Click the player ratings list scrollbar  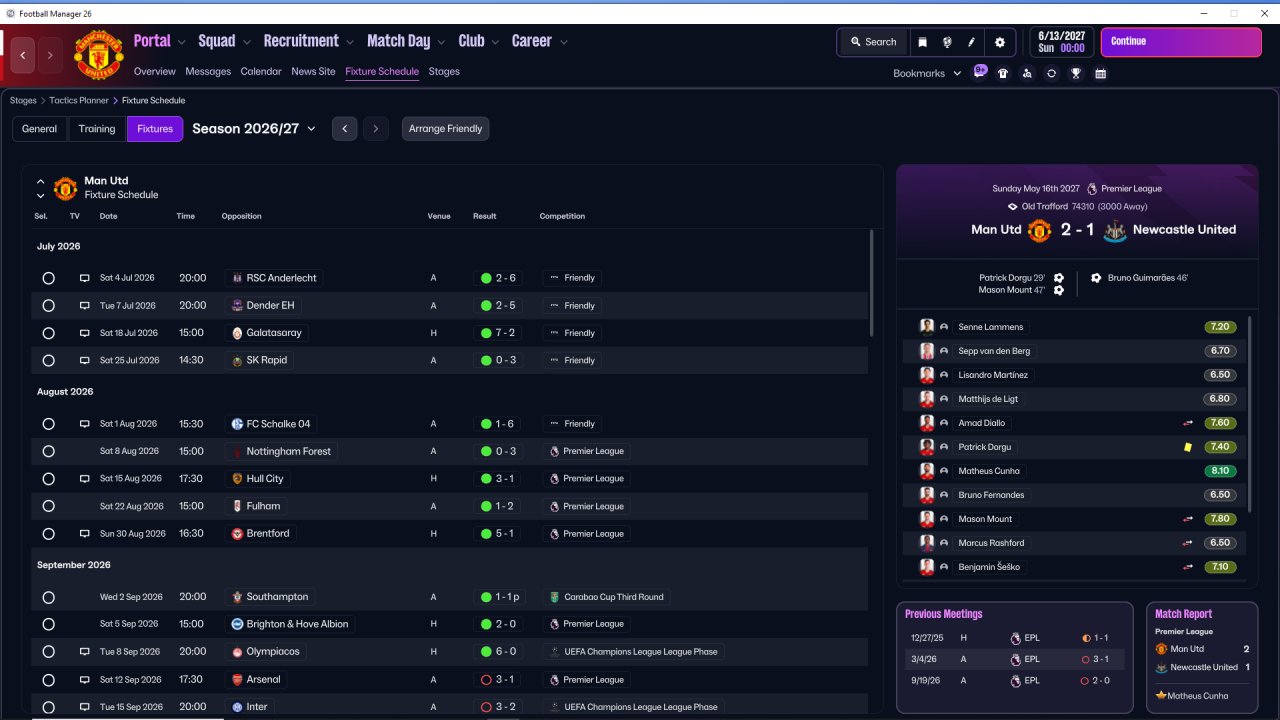click(x=1250, y=415)
